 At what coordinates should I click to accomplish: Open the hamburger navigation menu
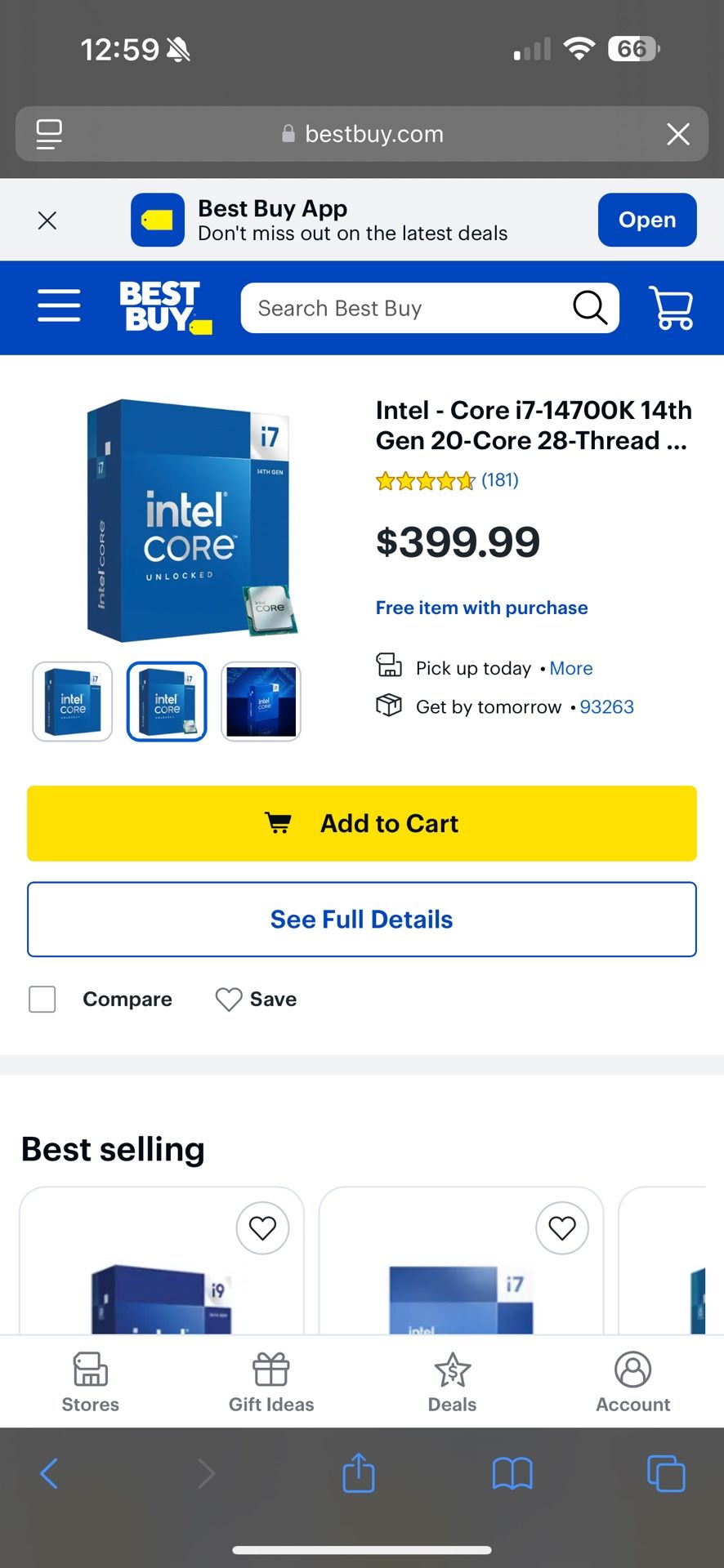58,306
